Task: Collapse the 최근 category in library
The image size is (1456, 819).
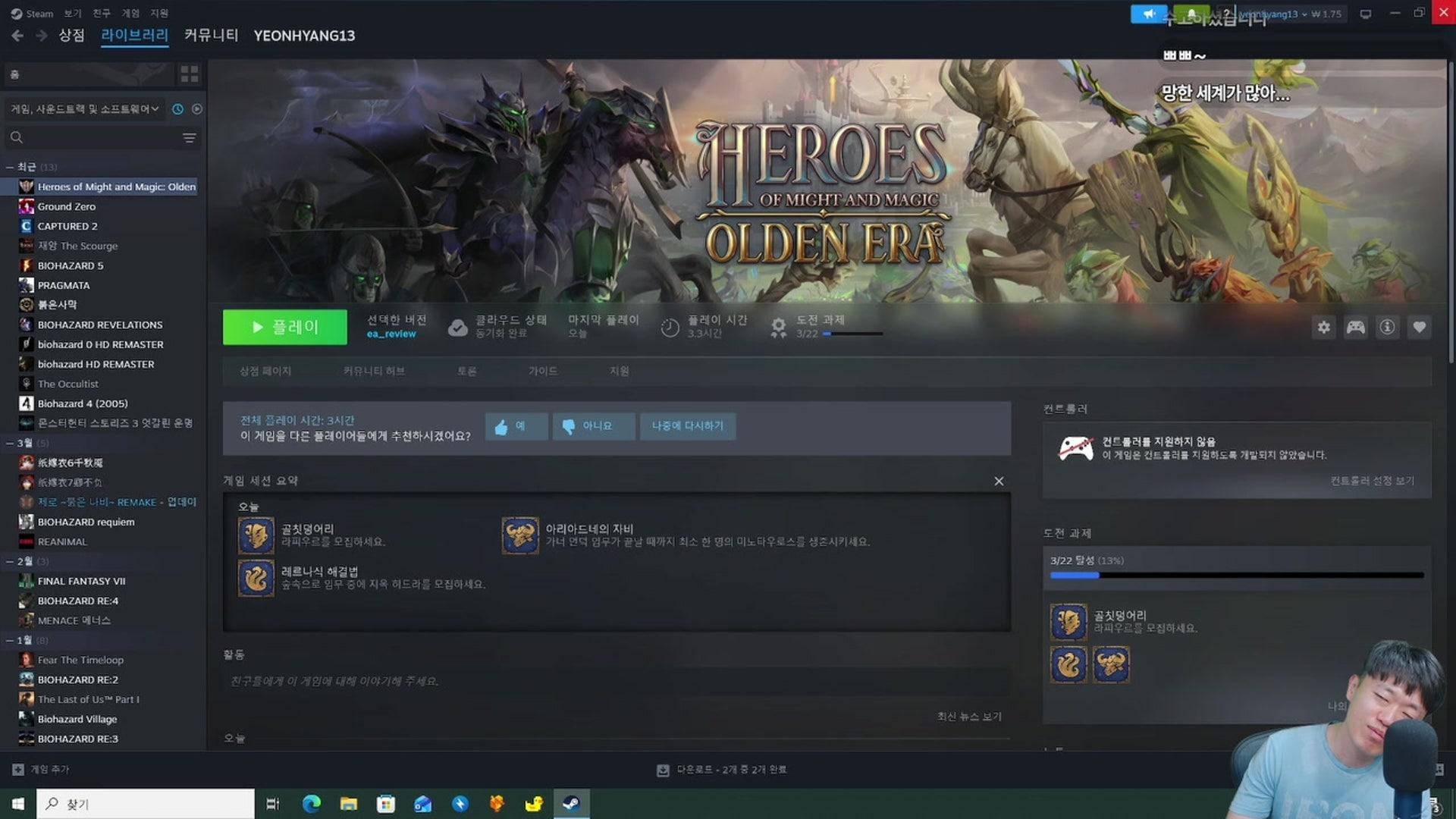Action: [x=10, y=167]
